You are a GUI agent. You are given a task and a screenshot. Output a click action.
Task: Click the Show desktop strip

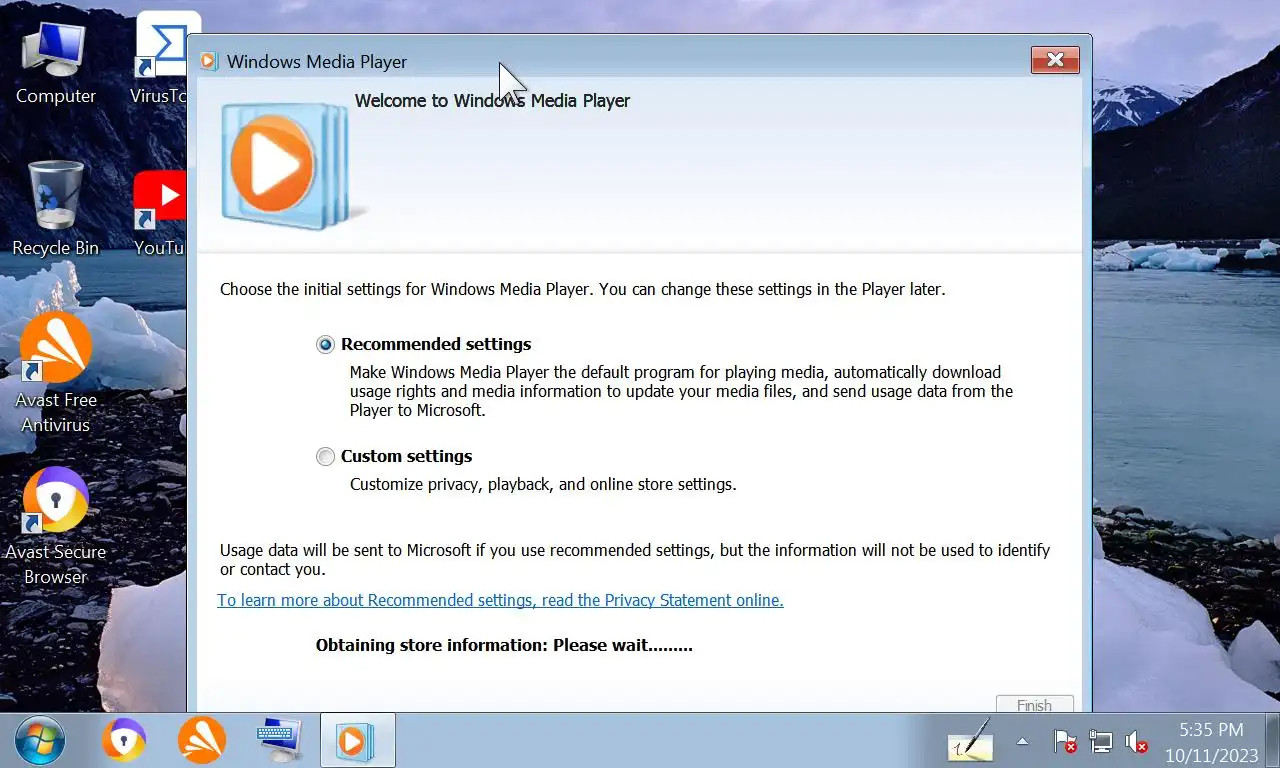[1272, 741]
